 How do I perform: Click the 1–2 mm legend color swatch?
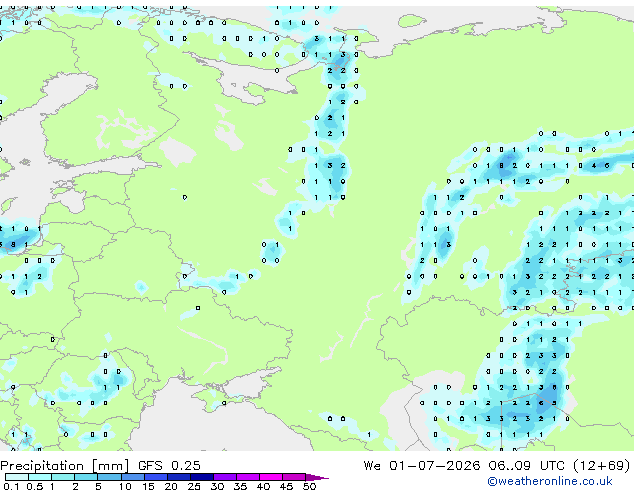click(x=63, y=477)
